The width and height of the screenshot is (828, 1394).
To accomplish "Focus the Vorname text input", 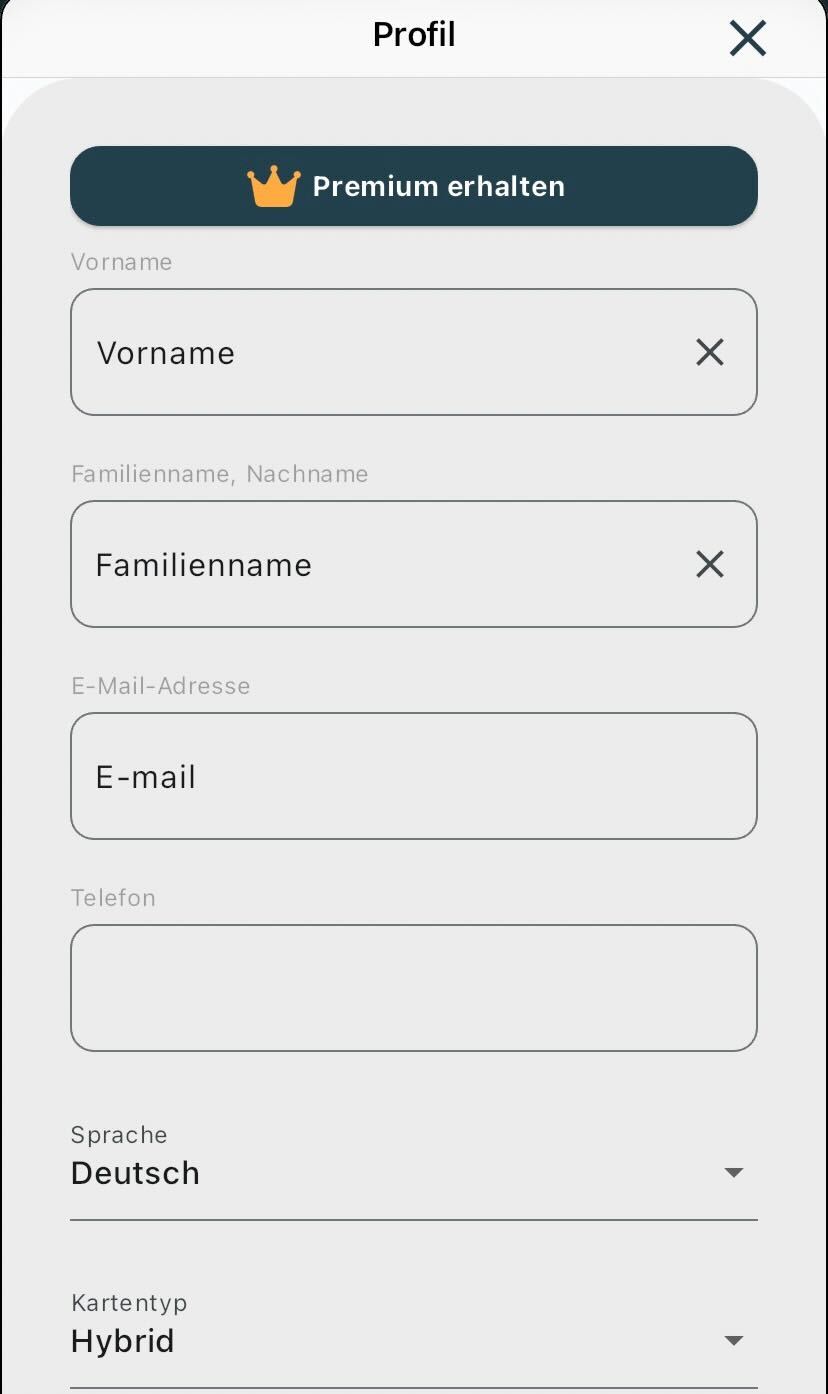I will pos(380,352).
